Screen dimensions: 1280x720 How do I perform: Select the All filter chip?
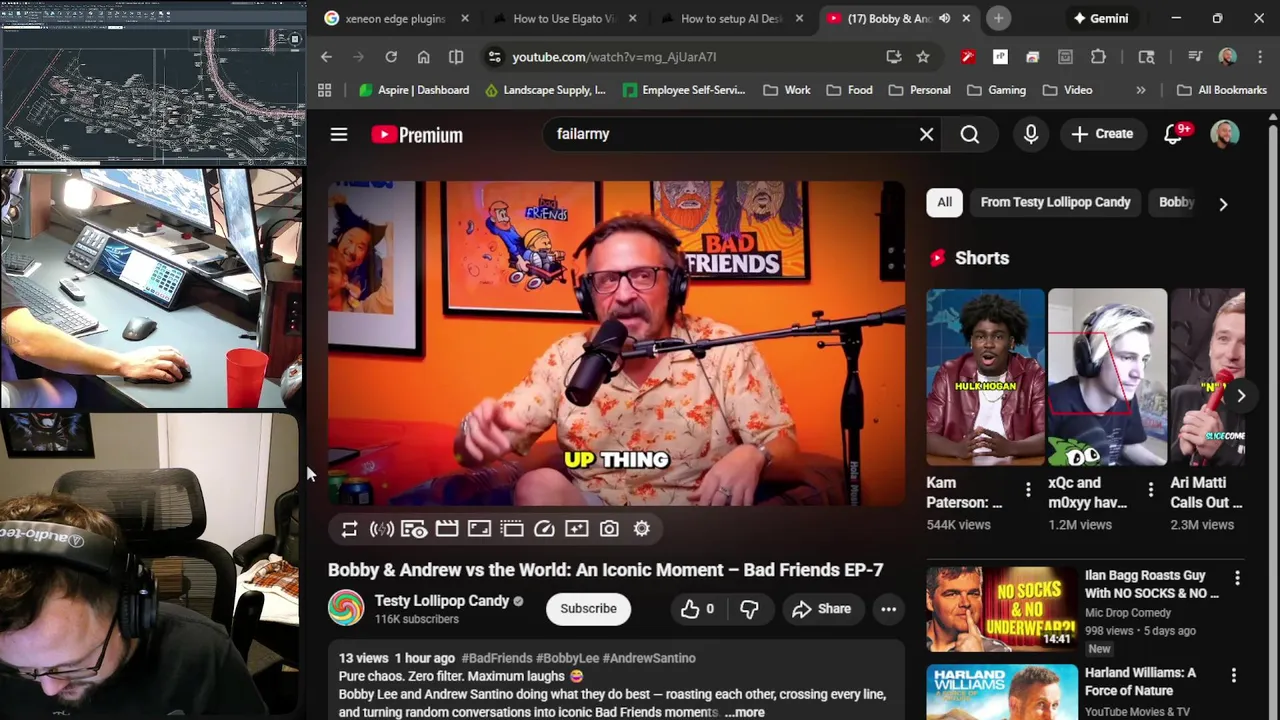pos(944,202)
